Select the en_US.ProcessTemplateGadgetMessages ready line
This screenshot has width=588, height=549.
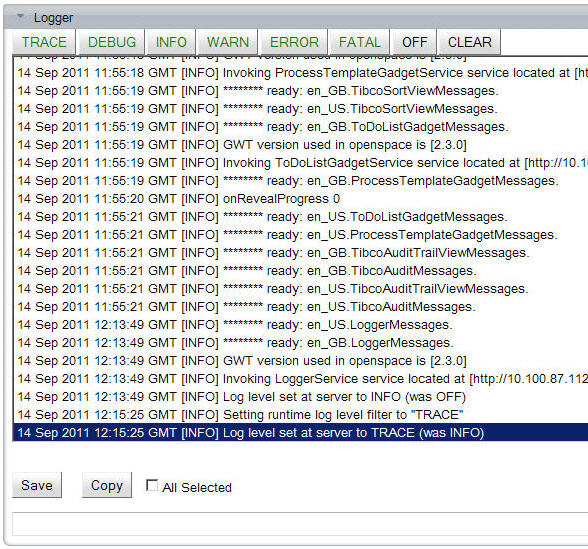(301, 235)
